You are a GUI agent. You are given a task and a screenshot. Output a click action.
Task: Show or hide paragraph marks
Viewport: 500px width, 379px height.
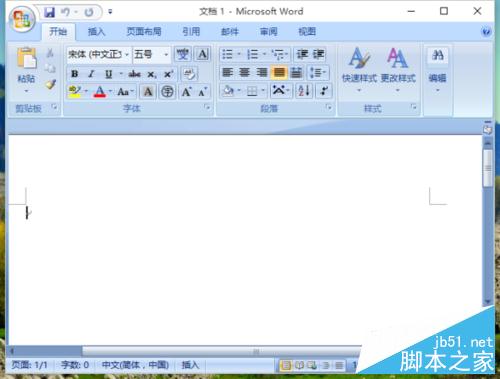coord(324,90)
